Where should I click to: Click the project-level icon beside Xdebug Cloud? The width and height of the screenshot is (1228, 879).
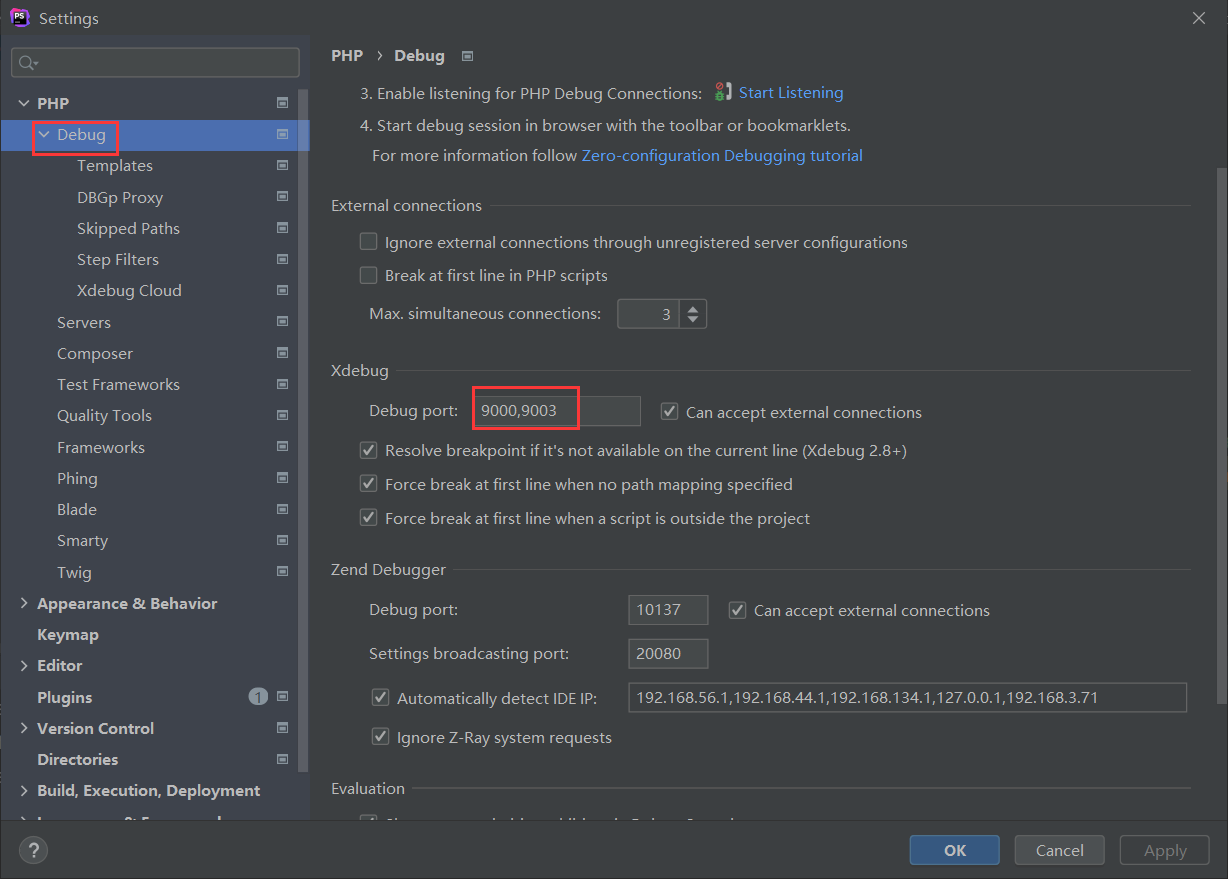coord(282,290)
